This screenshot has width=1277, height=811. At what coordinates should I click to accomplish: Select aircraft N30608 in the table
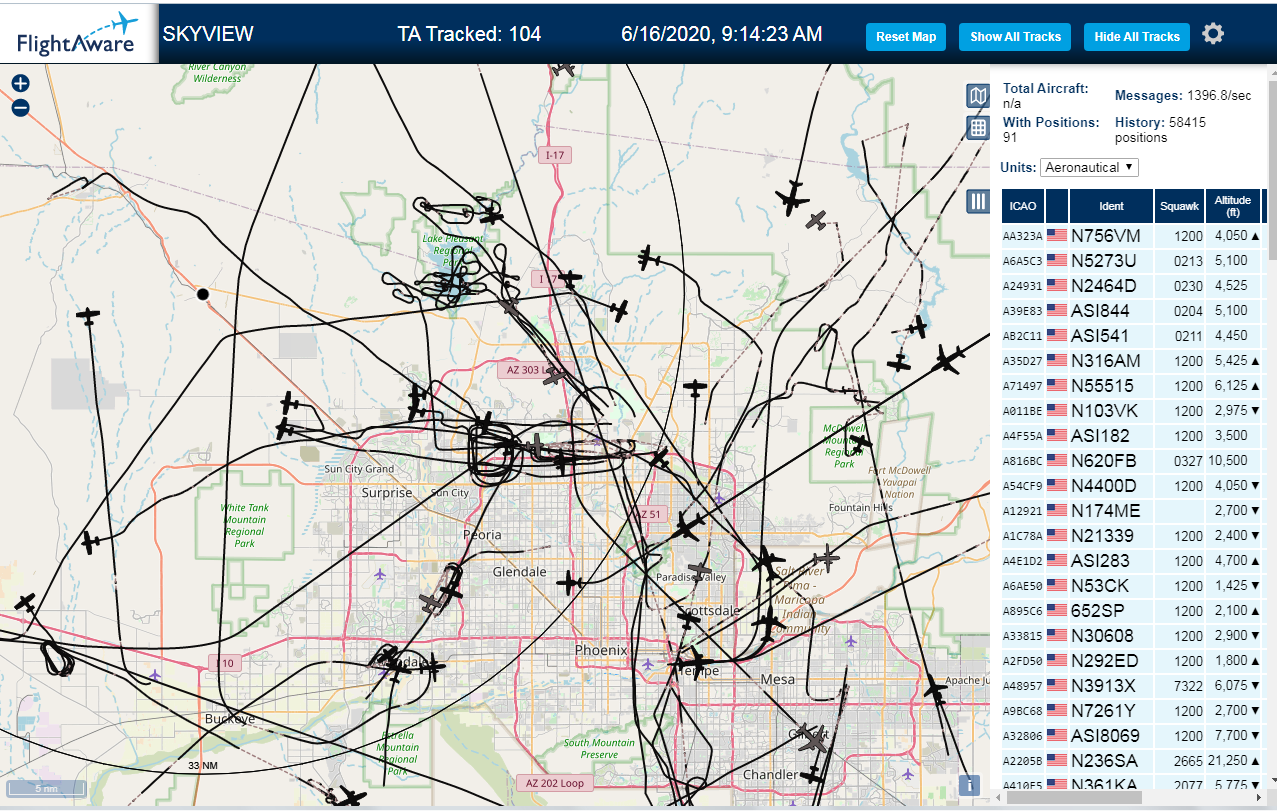(x=1102, y=636)
